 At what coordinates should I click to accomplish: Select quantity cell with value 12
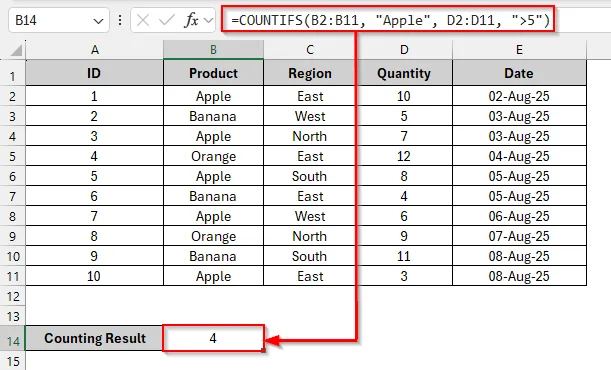click(x=404, y=156)
